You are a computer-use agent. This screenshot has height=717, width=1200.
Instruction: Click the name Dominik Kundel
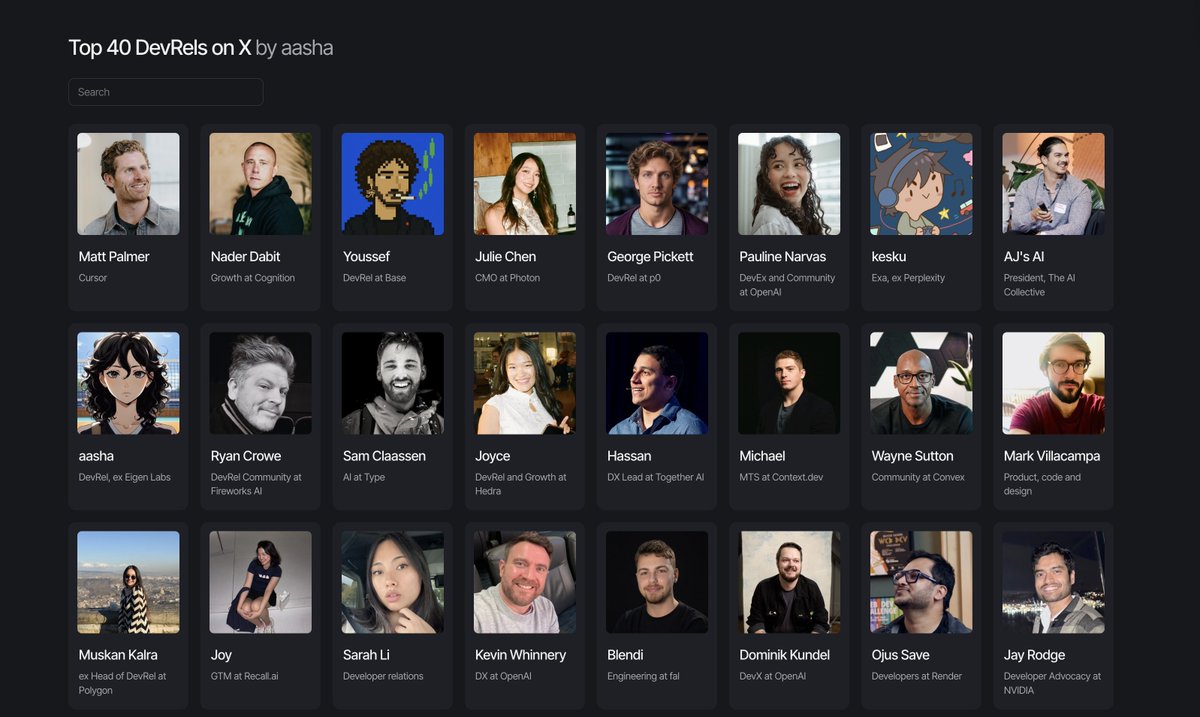pyautogui.click(x=787, y=655)
